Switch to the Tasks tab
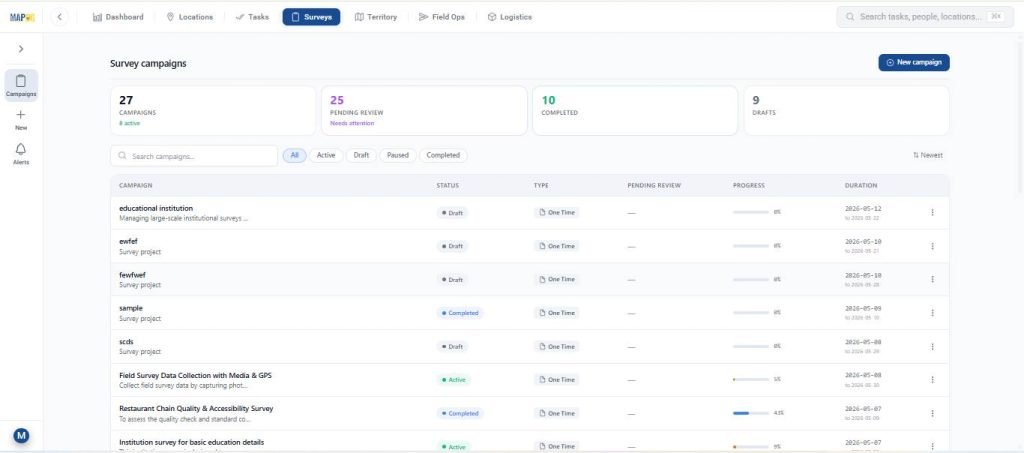Screen dimensions: 1024x453 coord(252,17)
